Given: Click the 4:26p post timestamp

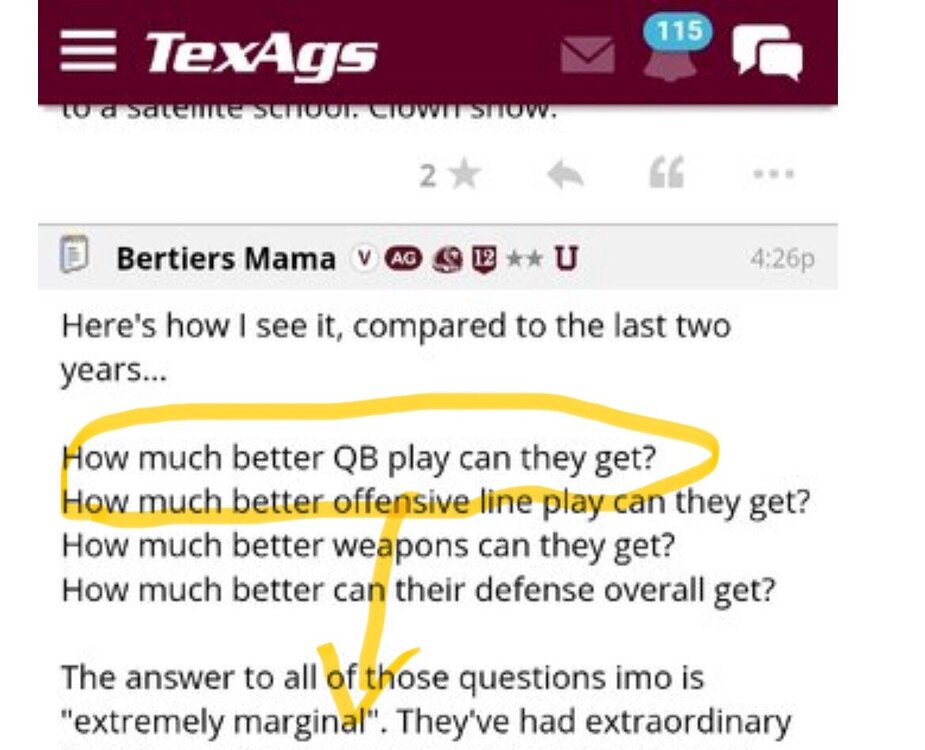Looking at the screenshot, I should click(781, 258).
